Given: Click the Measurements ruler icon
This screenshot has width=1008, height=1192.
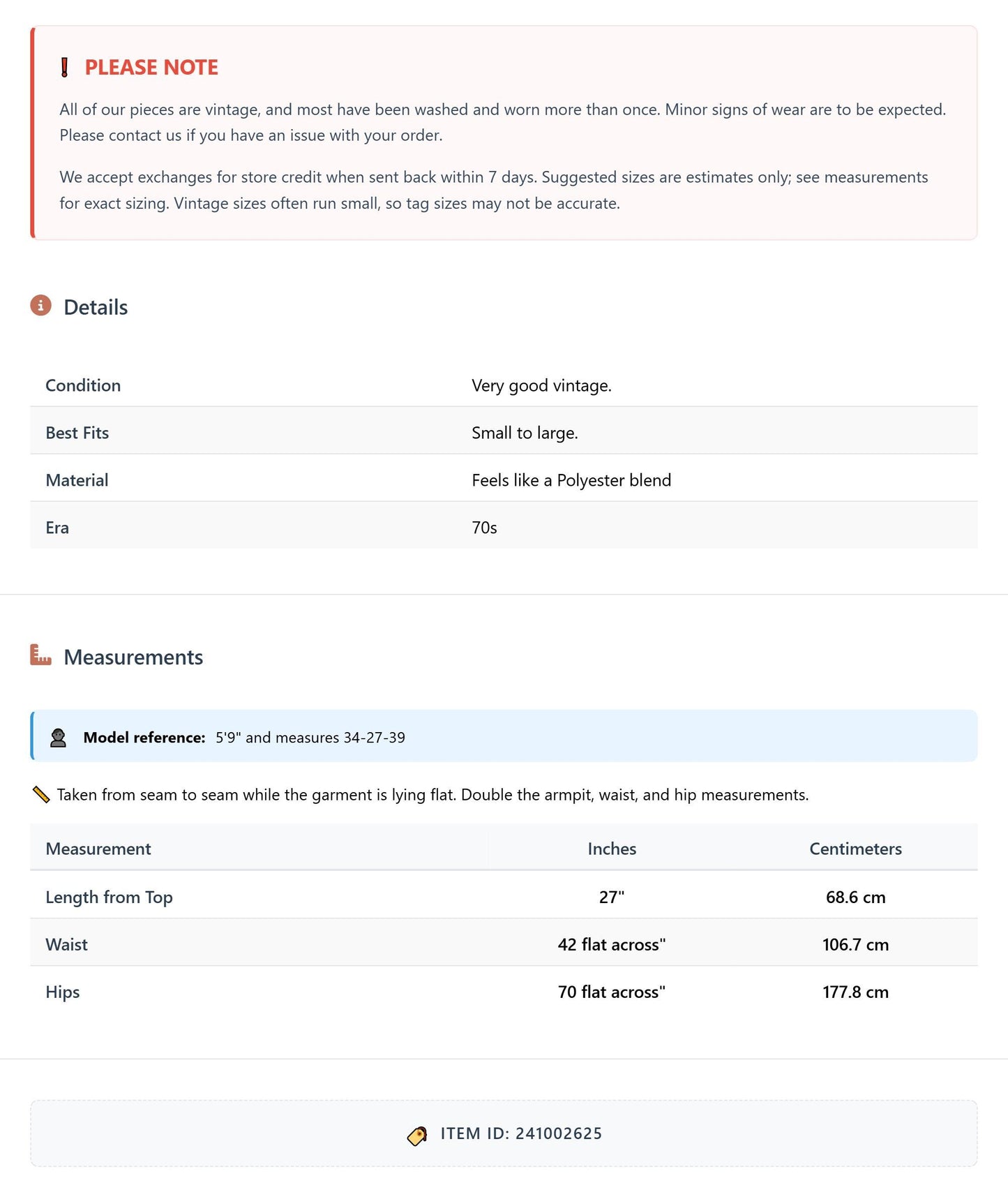Looking at the screenshot, I should click(40, 655).
